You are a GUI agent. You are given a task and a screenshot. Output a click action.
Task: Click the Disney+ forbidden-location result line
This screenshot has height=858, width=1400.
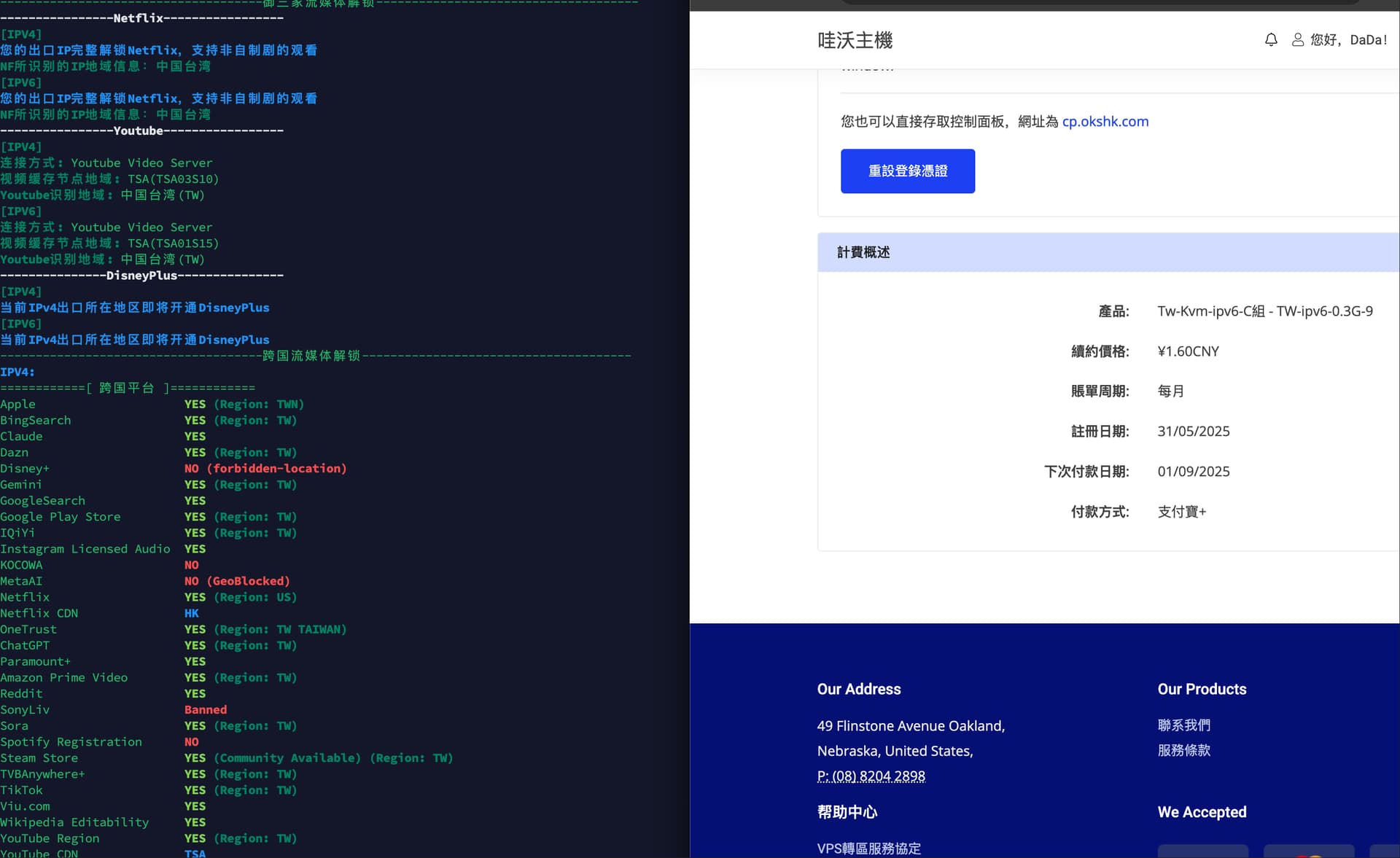point(265,469)
